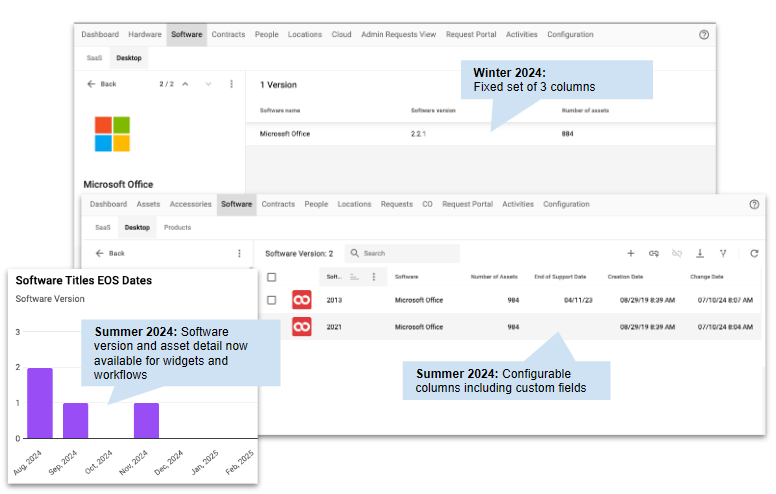Click the download export icon
The image size is (776, 494).
(700, 253)
